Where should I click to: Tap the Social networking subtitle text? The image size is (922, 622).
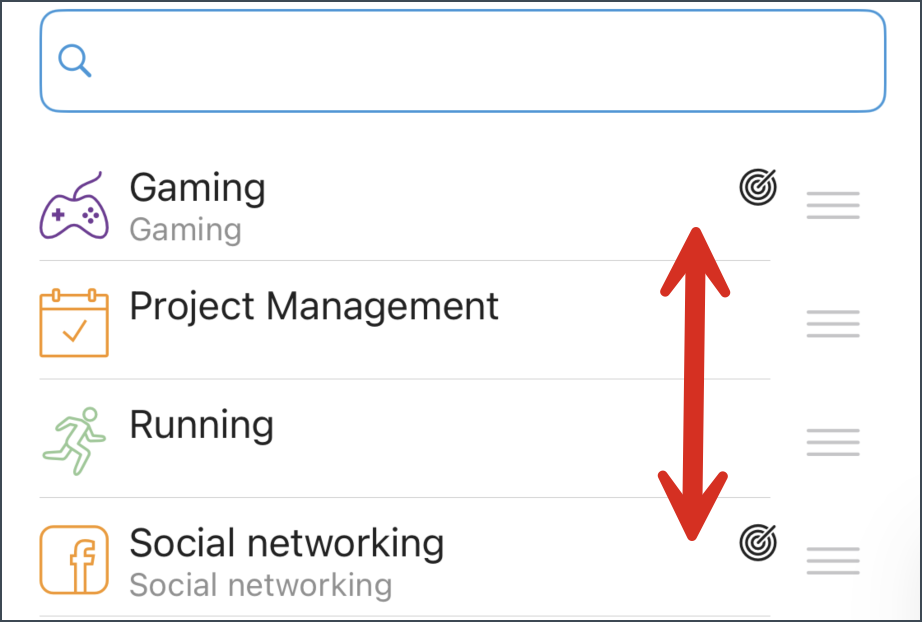tap(262, 584)
